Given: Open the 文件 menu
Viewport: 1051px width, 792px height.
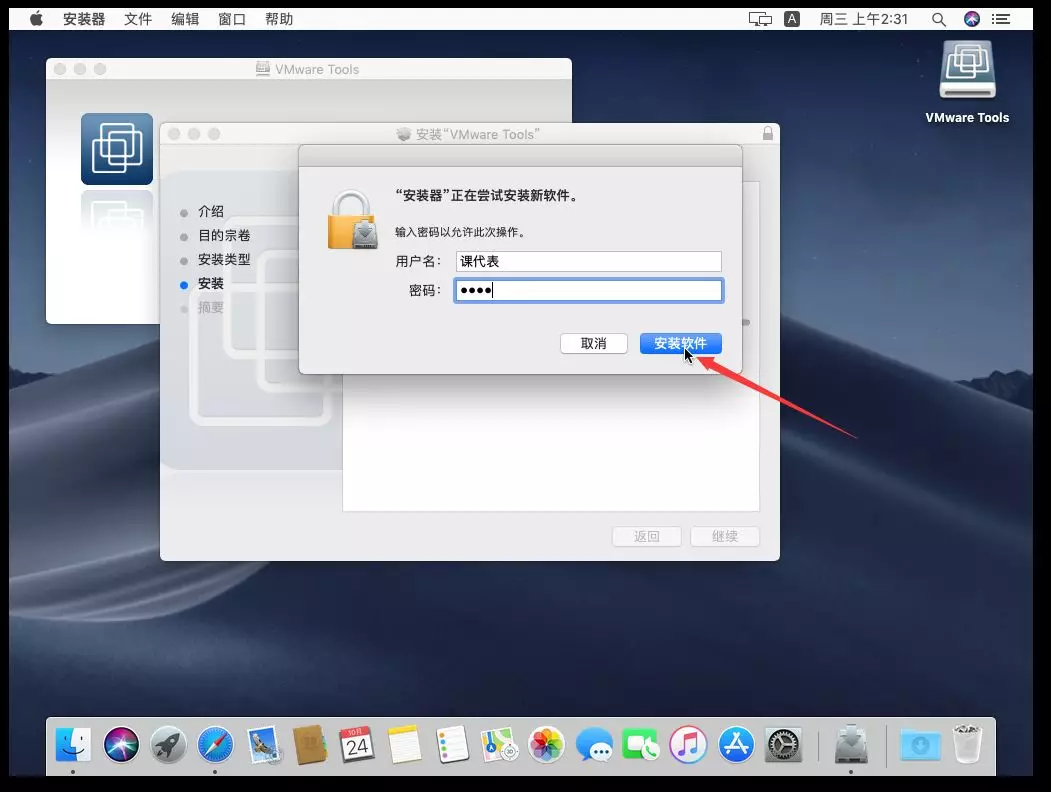Looking at the screenshot, I should click(138, 19).
